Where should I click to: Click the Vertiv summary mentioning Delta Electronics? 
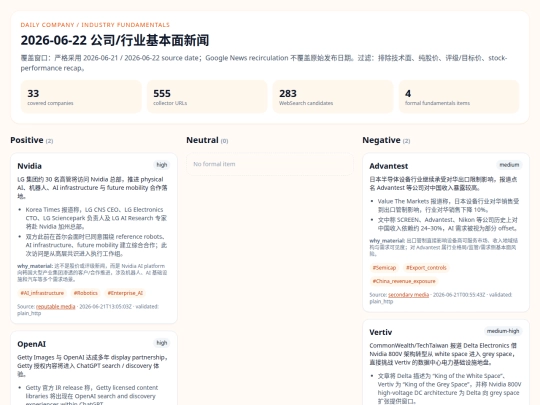443,354
